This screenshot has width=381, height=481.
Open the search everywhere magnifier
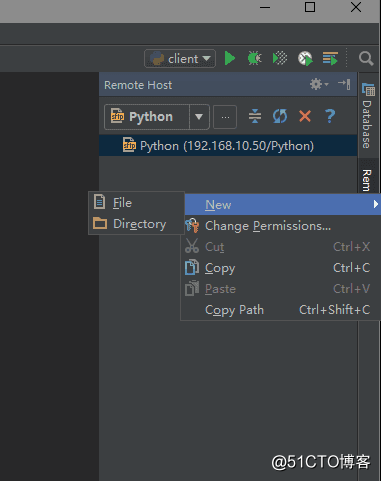366,59
